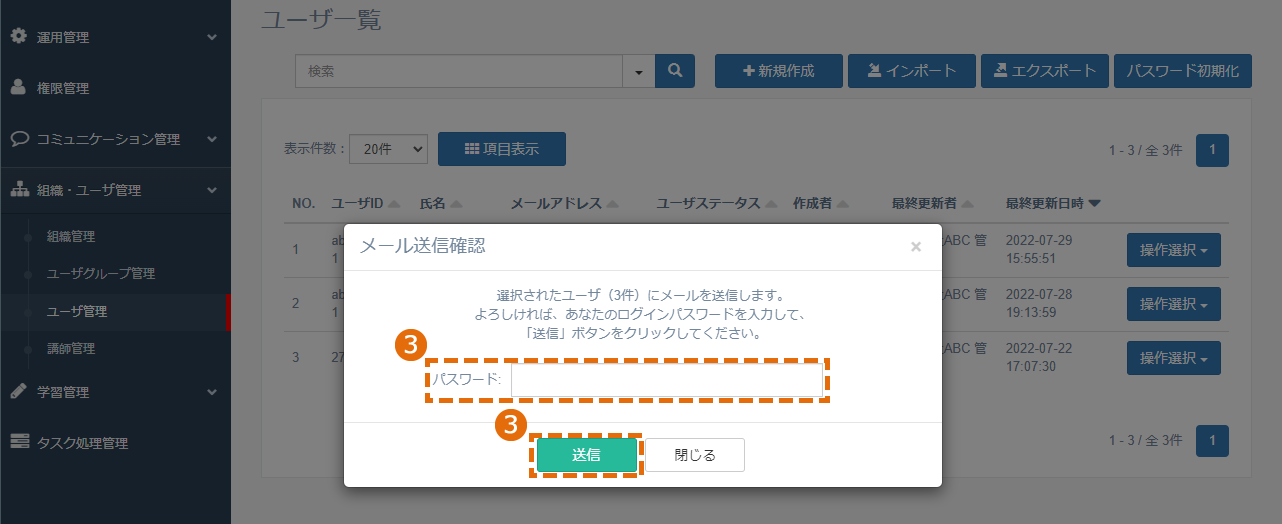
Task: Sort by 最終更新者 column
Action: click(x=932, y=203)
